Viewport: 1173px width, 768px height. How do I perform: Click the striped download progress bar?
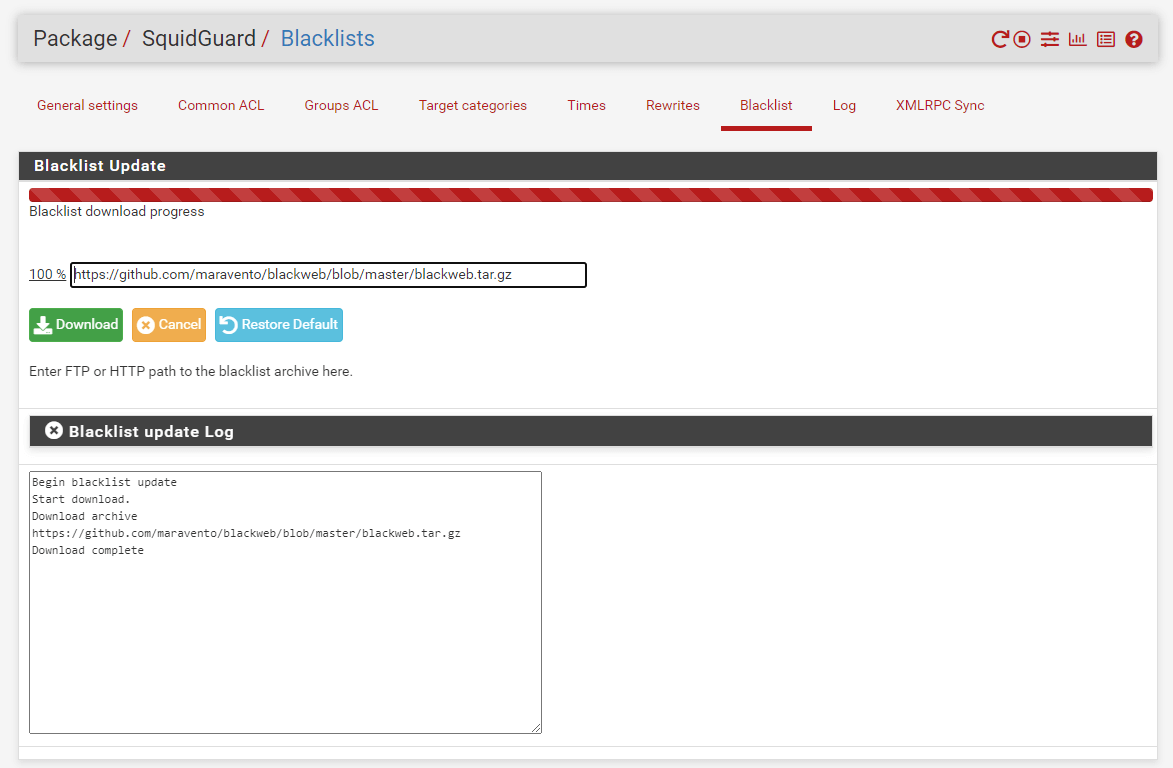[x=590, y=195]
